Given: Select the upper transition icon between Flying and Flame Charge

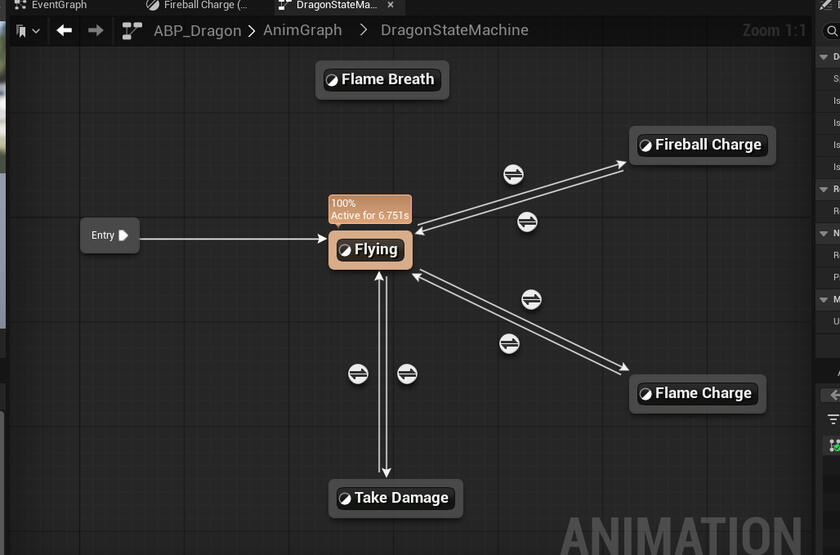Looking at the screenshot, I should pyautogui.click(x=531, y=299).
